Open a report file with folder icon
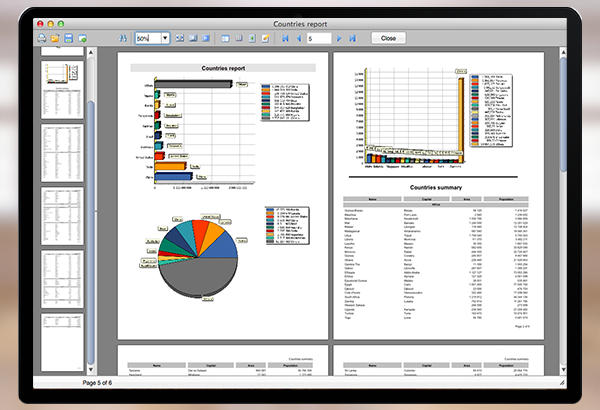Screen dimensions: 600x410 [55, 38]
